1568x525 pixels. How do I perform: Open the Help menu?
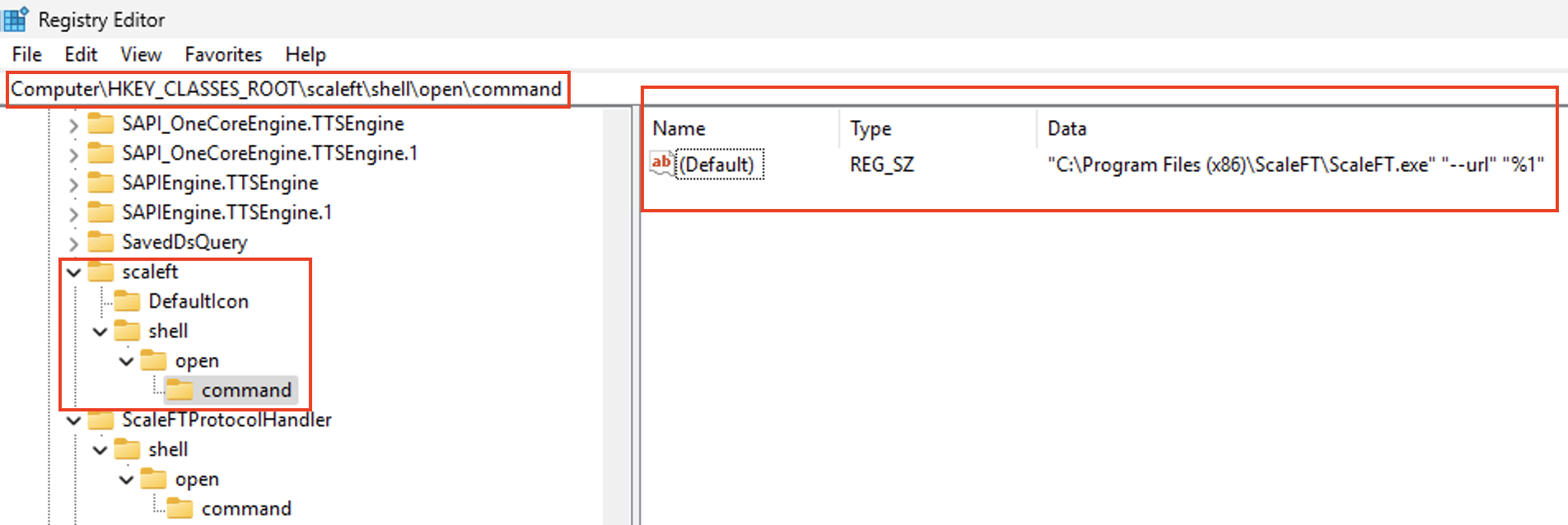click(x=306, y=54)
